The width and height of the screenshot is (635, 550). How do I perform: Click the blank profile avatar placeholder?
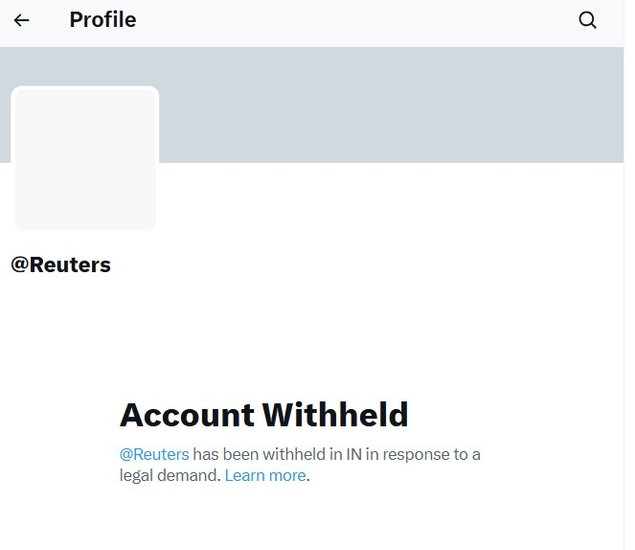point(85,158)
